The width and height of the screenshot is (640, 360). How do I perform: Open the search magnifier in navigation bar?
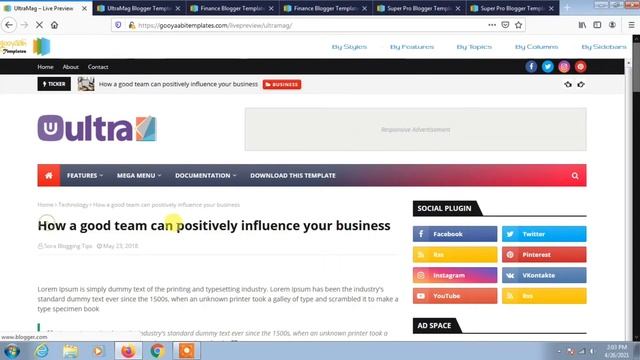click(x=575, y=176)
